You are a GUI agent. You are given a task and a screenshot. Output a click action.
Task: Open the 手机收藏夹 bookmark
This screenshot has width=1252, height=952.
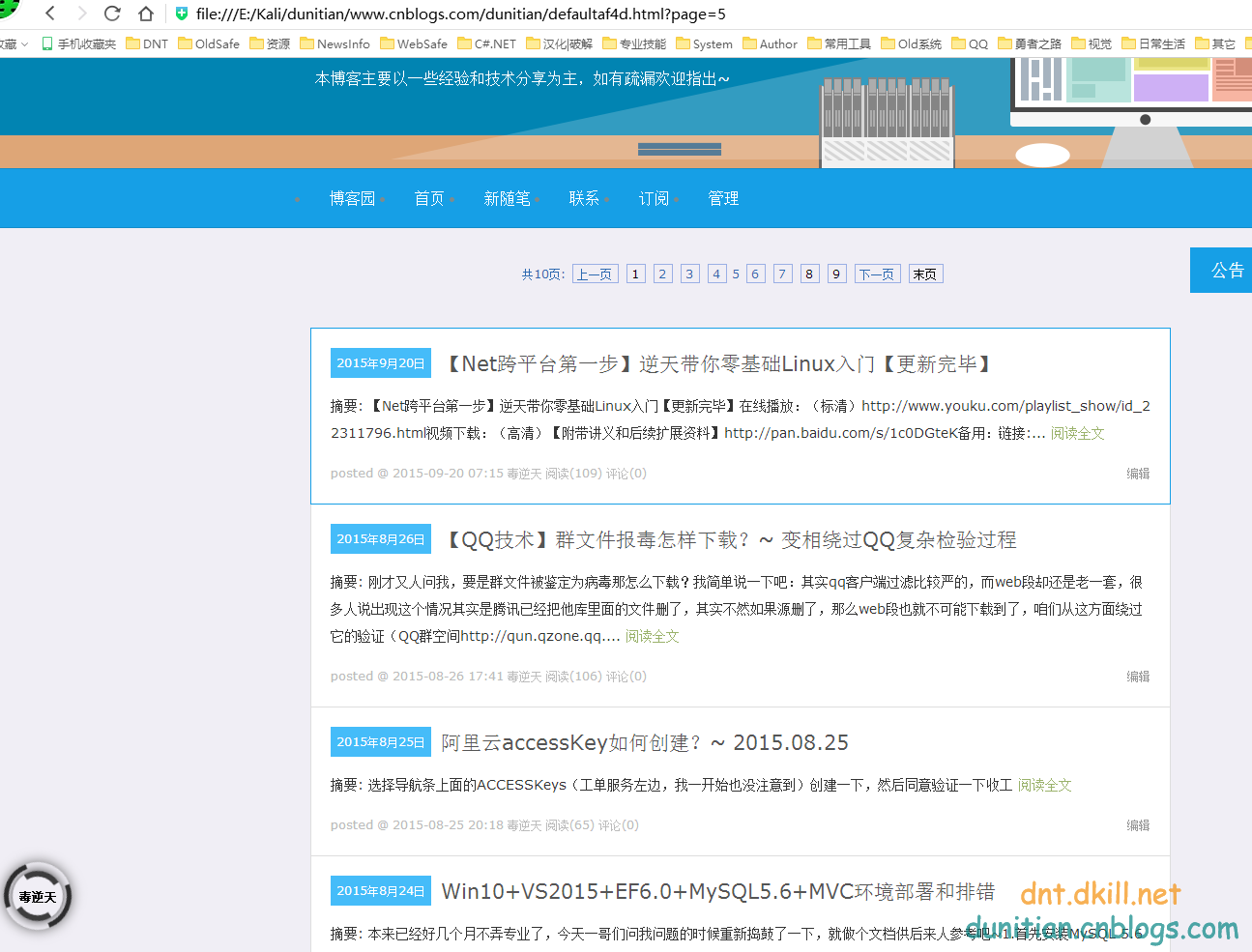coord(78,43)
